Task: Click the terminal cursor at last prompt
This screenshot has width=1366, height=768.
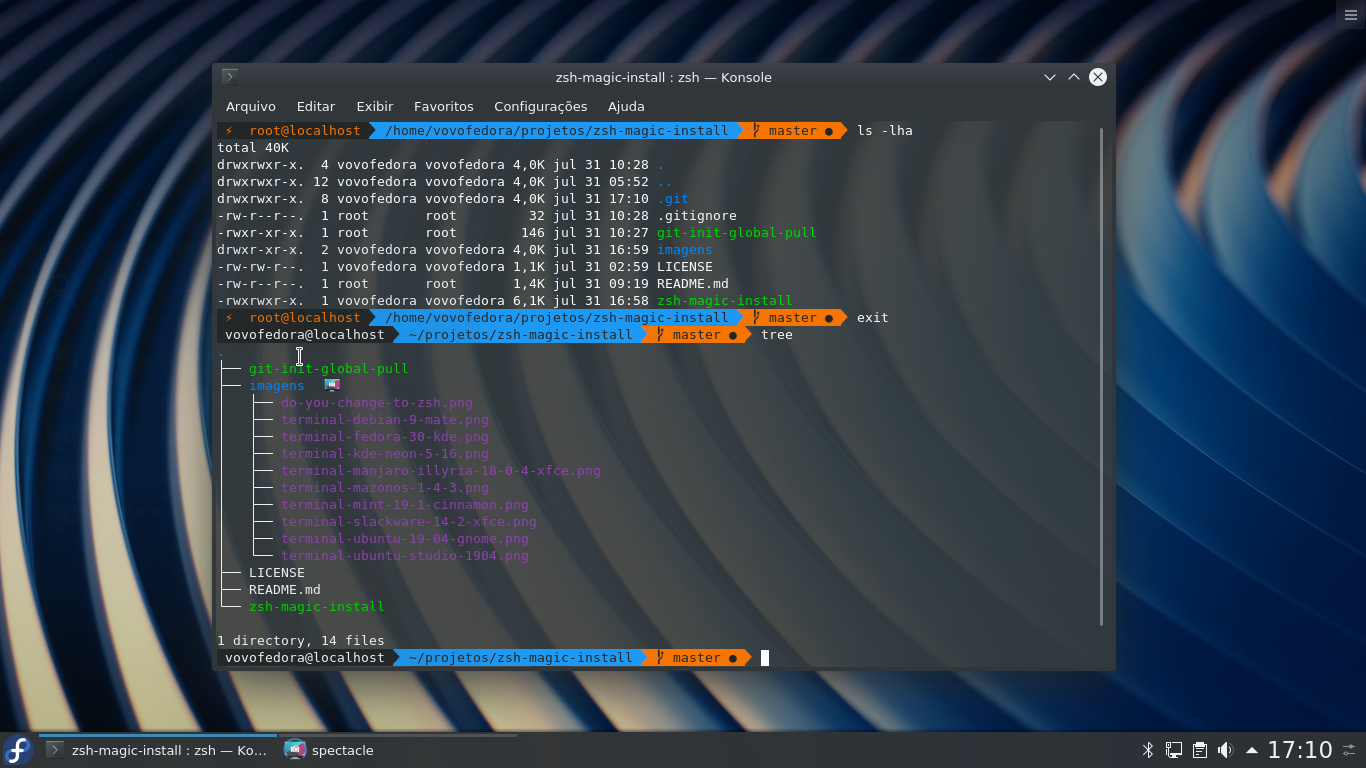Action: pyautogui.click(x=765, y=657)
